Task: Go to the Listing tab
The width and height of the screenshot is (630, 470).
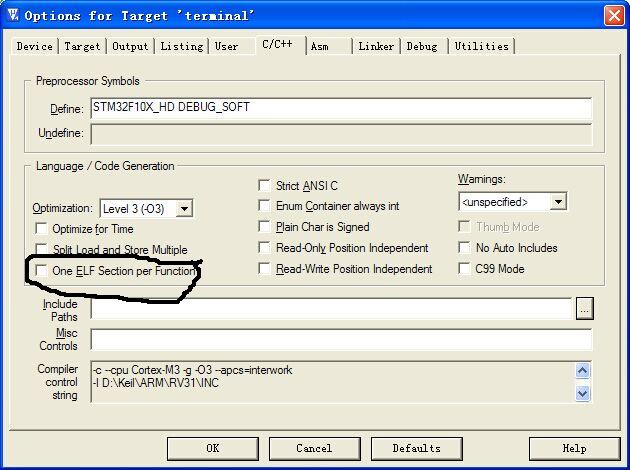Action: tap(182, 47)
